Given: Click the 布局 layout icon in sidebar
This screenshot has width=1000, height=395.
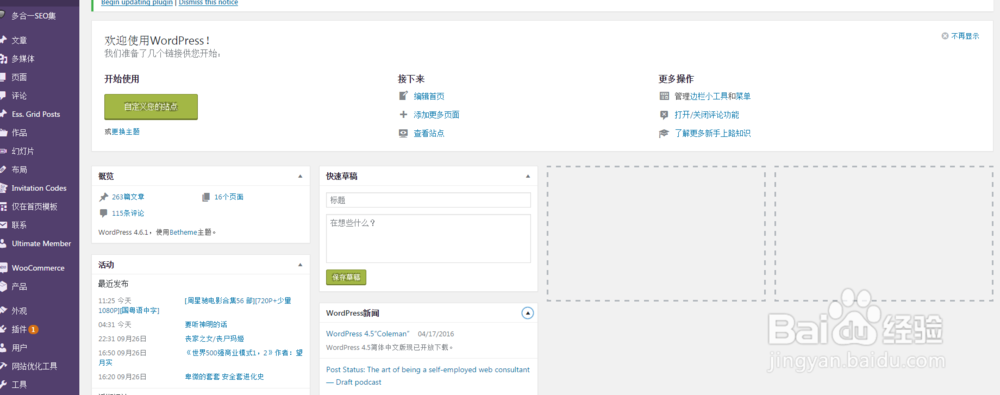Looking at the screenshot, I should (x=4, y=170).
